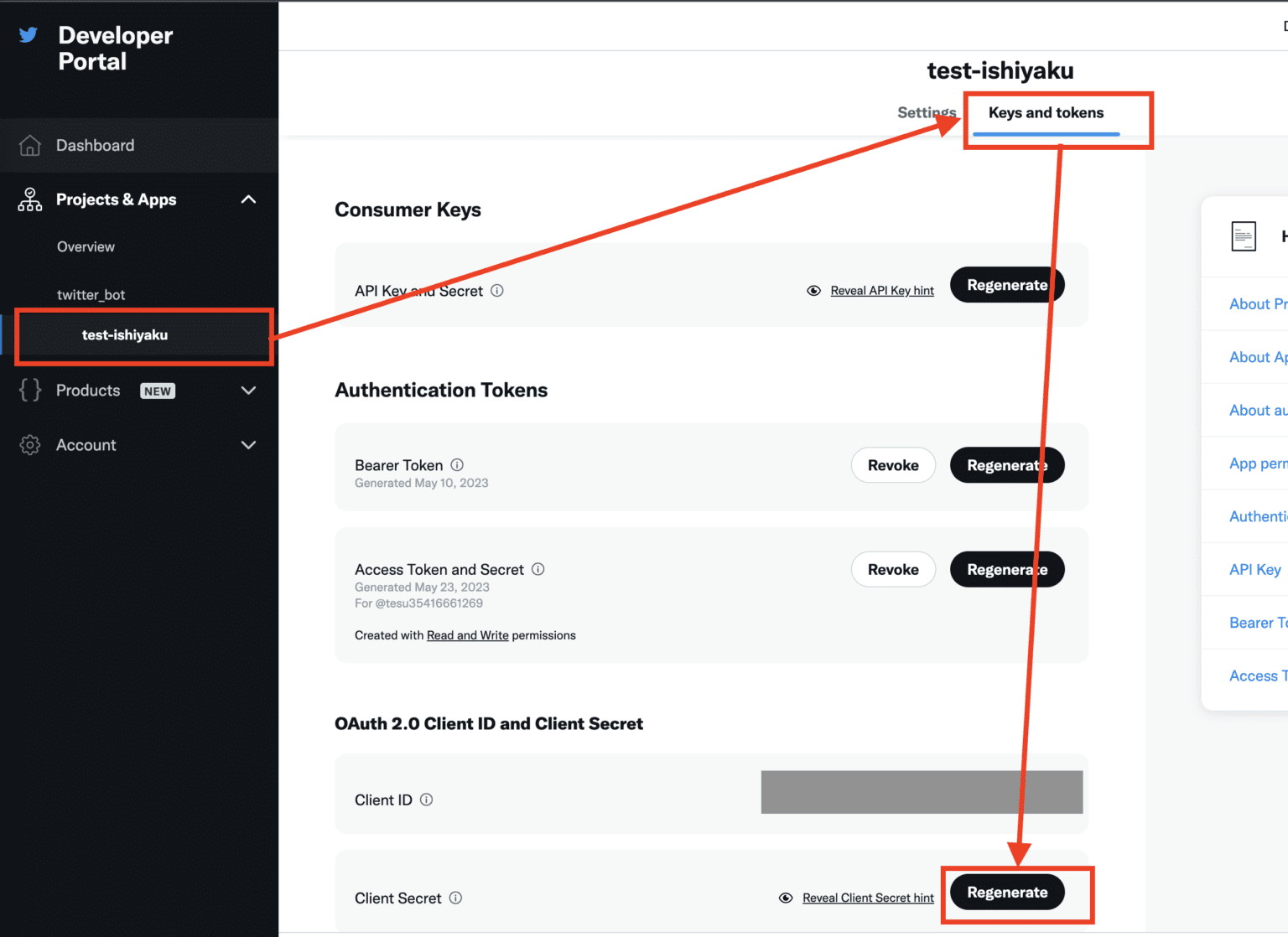Toggle eye icon for API Key hint
This screenshot has height=937, width=1288.
[x=813, y=291]
